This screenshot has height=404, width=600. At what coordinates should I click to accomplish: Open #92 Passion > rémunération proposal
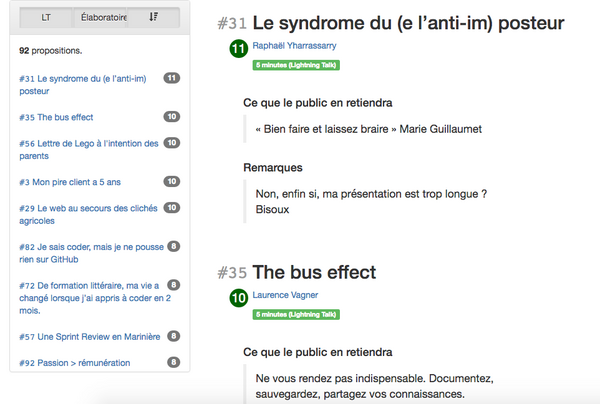[75, 363]
